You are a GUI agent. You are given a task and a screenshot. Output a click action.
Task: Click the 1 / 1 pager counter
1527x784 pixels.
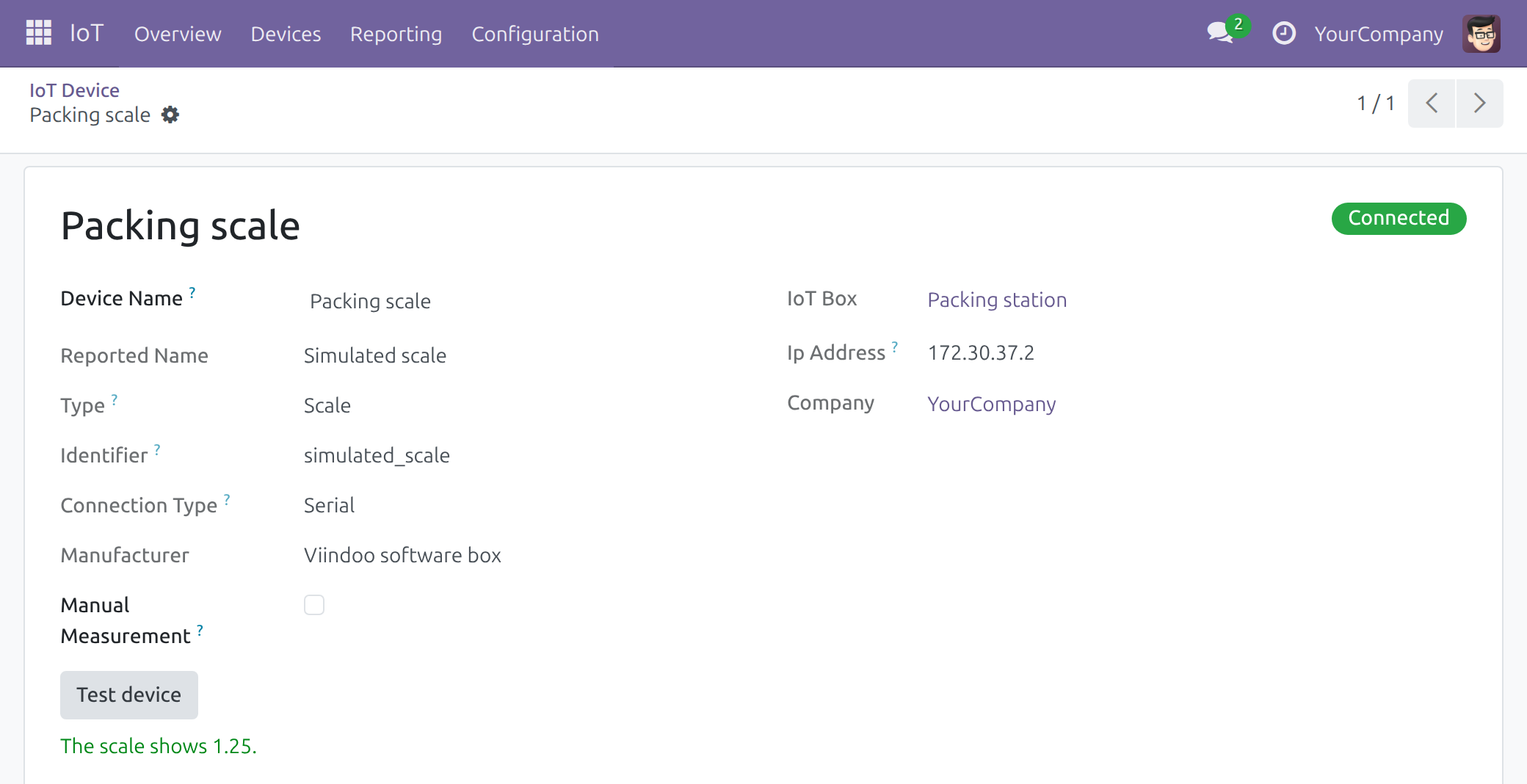1376,104
